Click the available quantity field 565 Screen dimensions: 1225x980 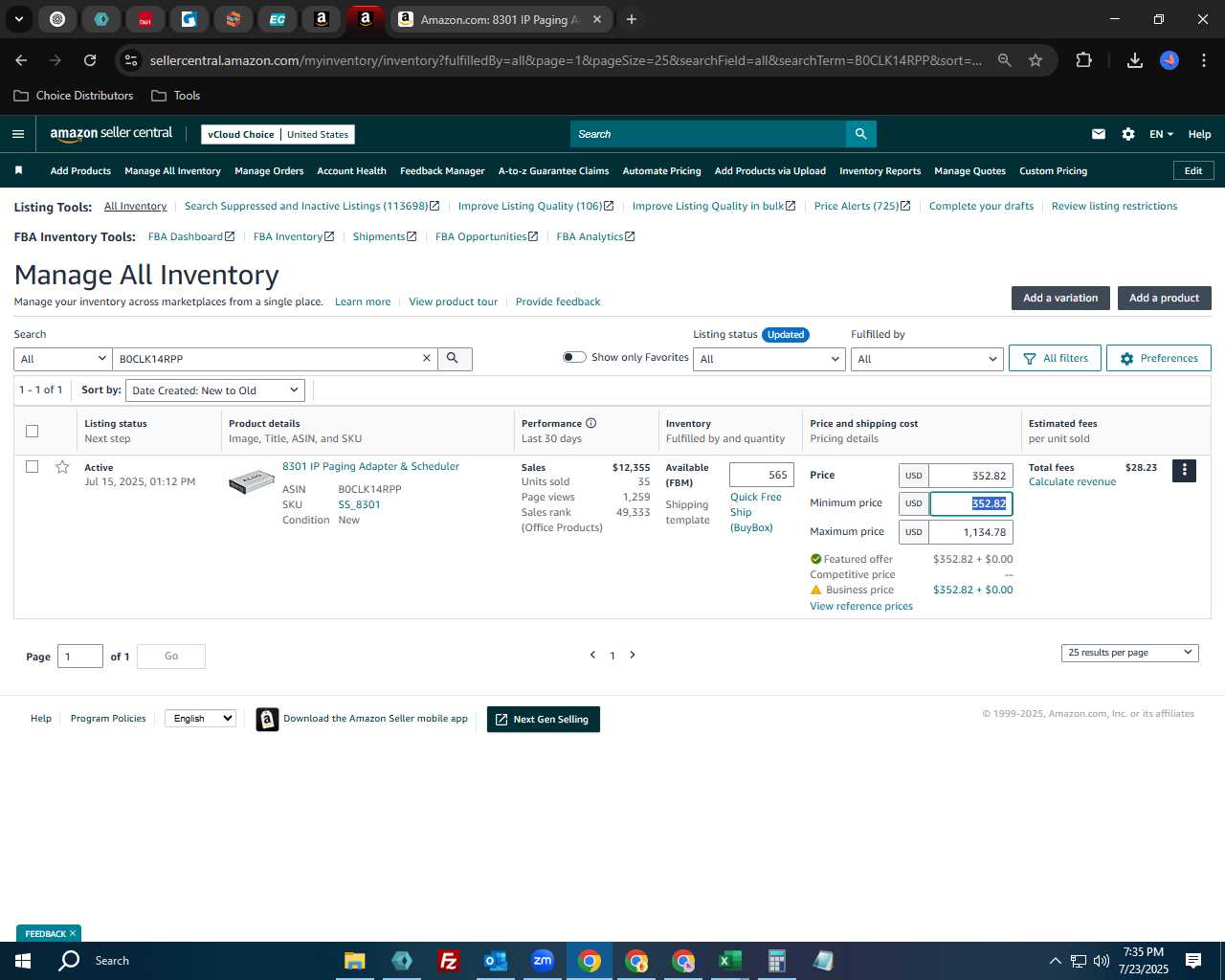point(761,475)
